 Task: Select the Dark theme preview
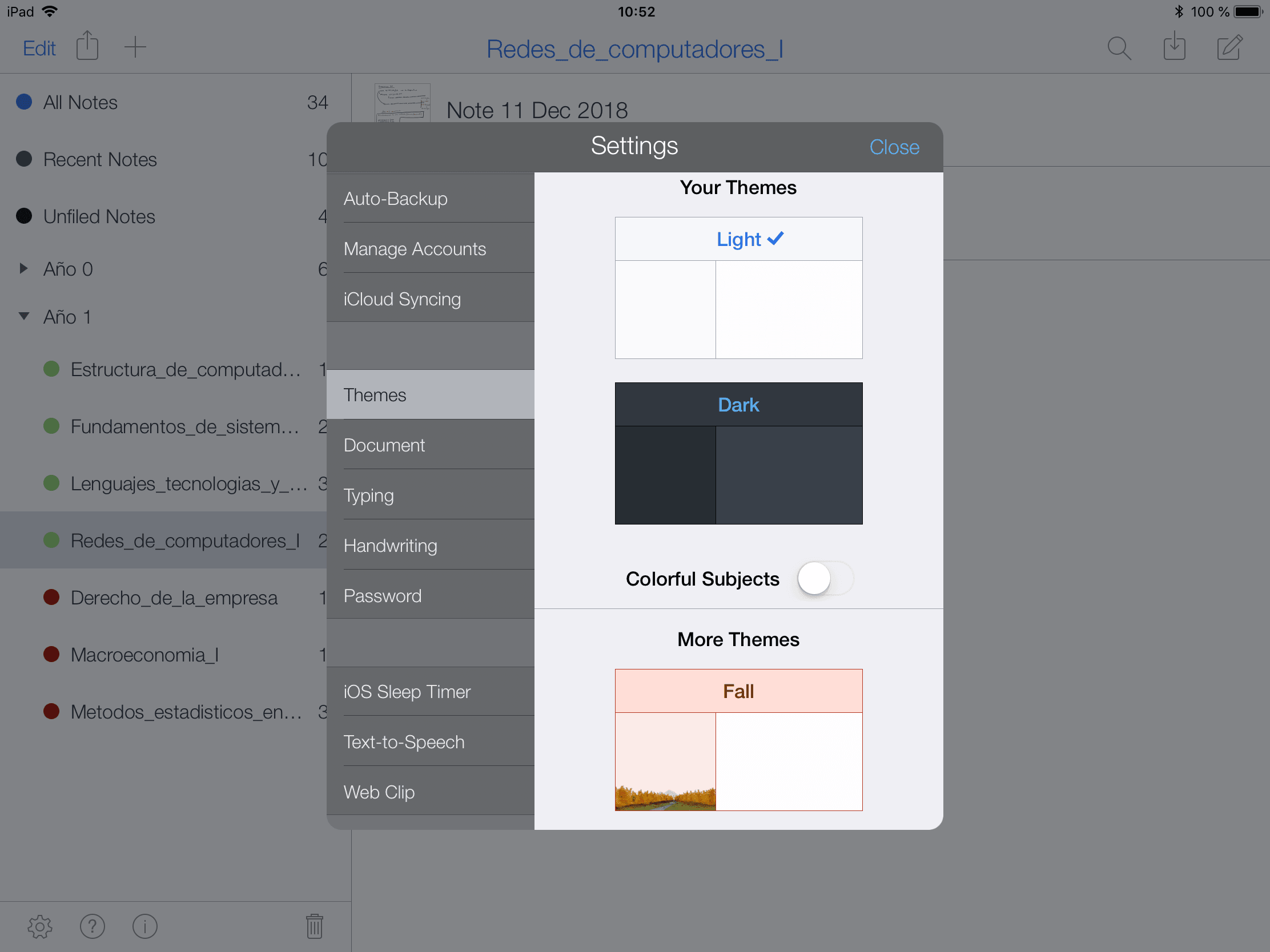point(738,453)
